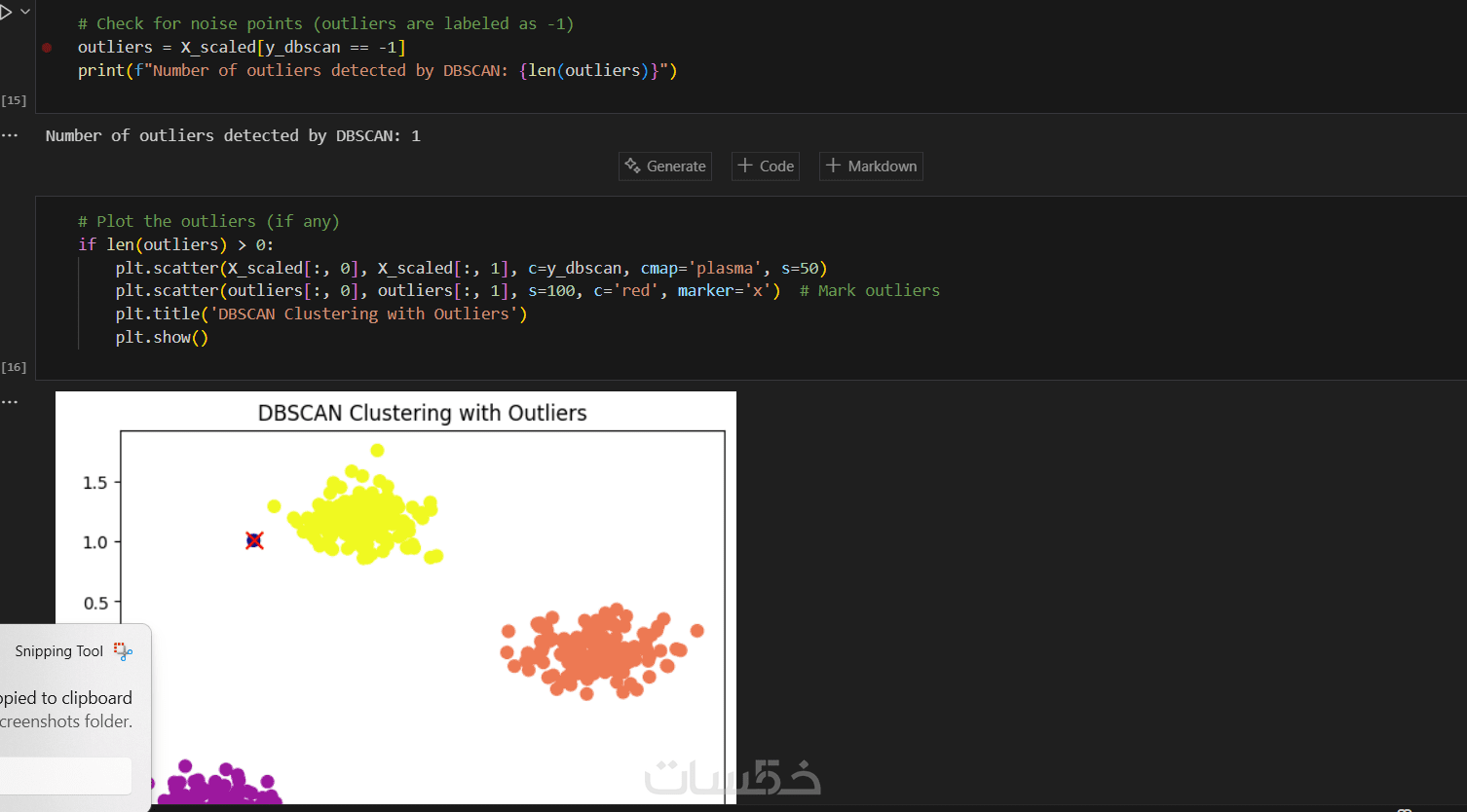The height and width of the screenshot is (812, 1467).
Task: Place the cursor on the plt.show() line
Action: point(162,338)
